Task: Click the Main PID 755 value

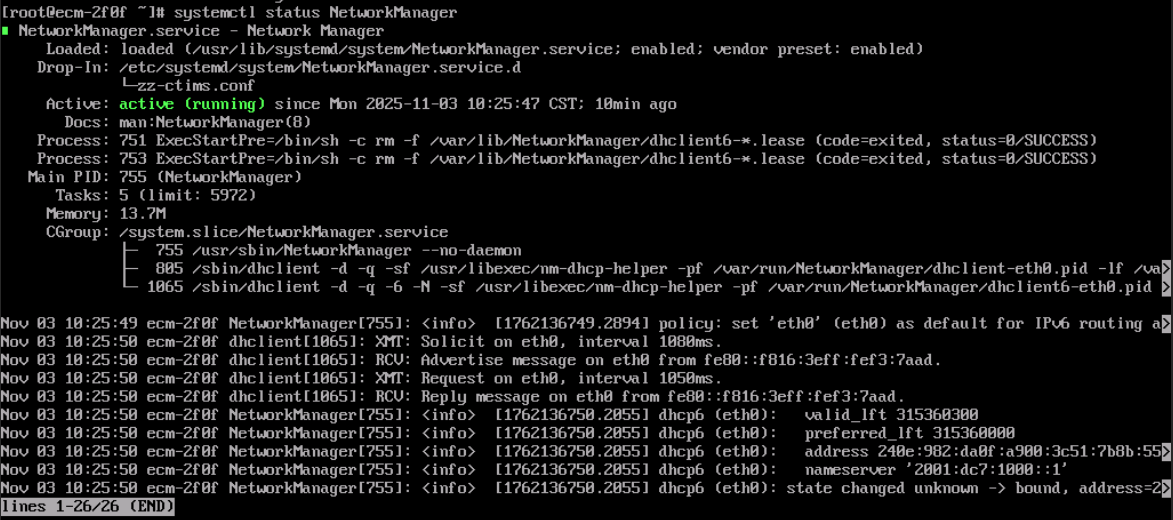Action: tap(133, 177)
